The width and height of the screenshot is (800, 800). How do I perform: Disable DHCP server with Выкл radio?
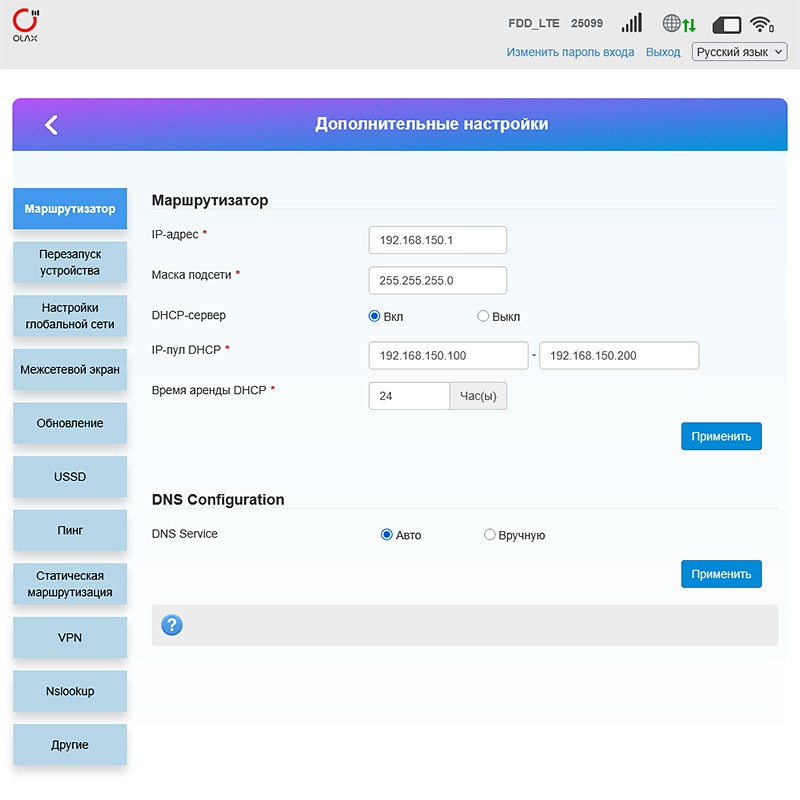point(483,316)
